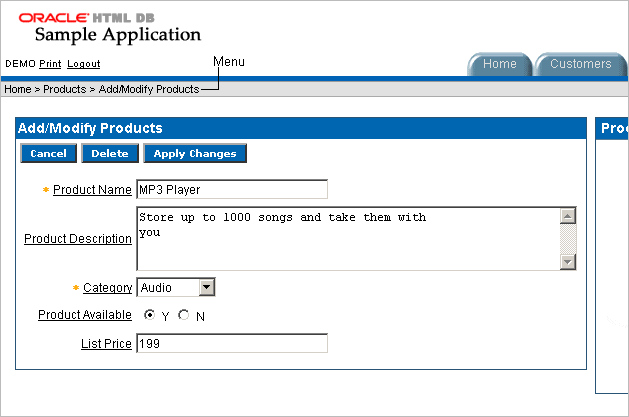Open the Customers tab
The width and height of the screenshot is (629, 417).
[x=580, y=64]
